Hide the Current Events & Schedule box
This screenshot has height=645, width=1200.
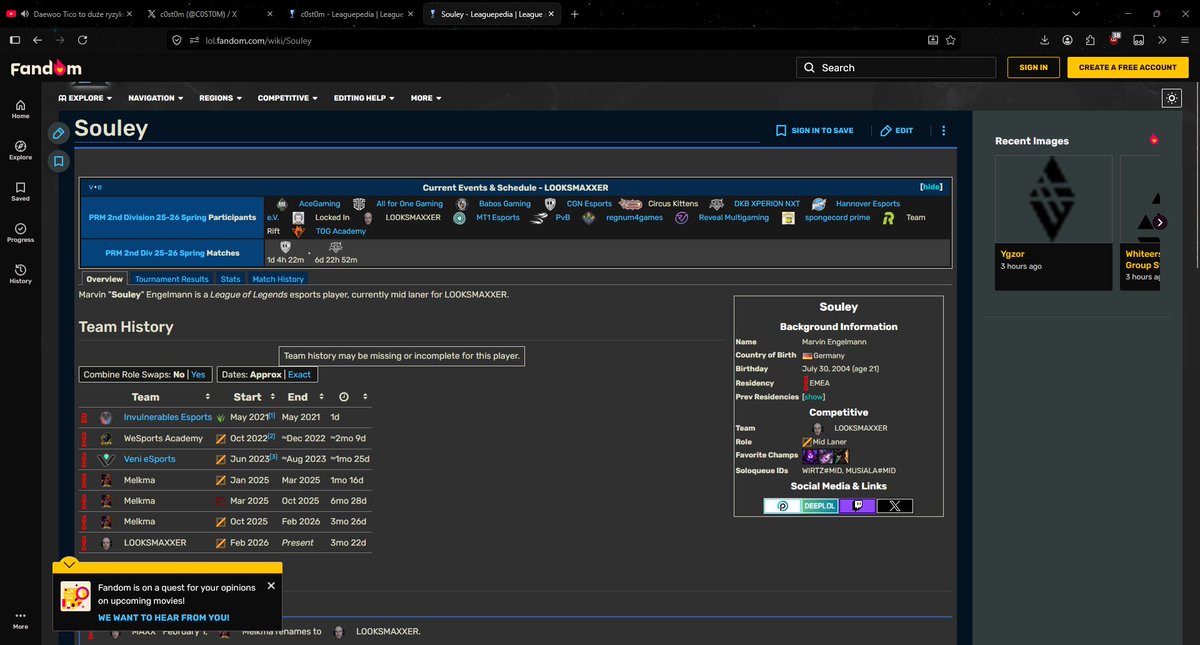[931, 187]
